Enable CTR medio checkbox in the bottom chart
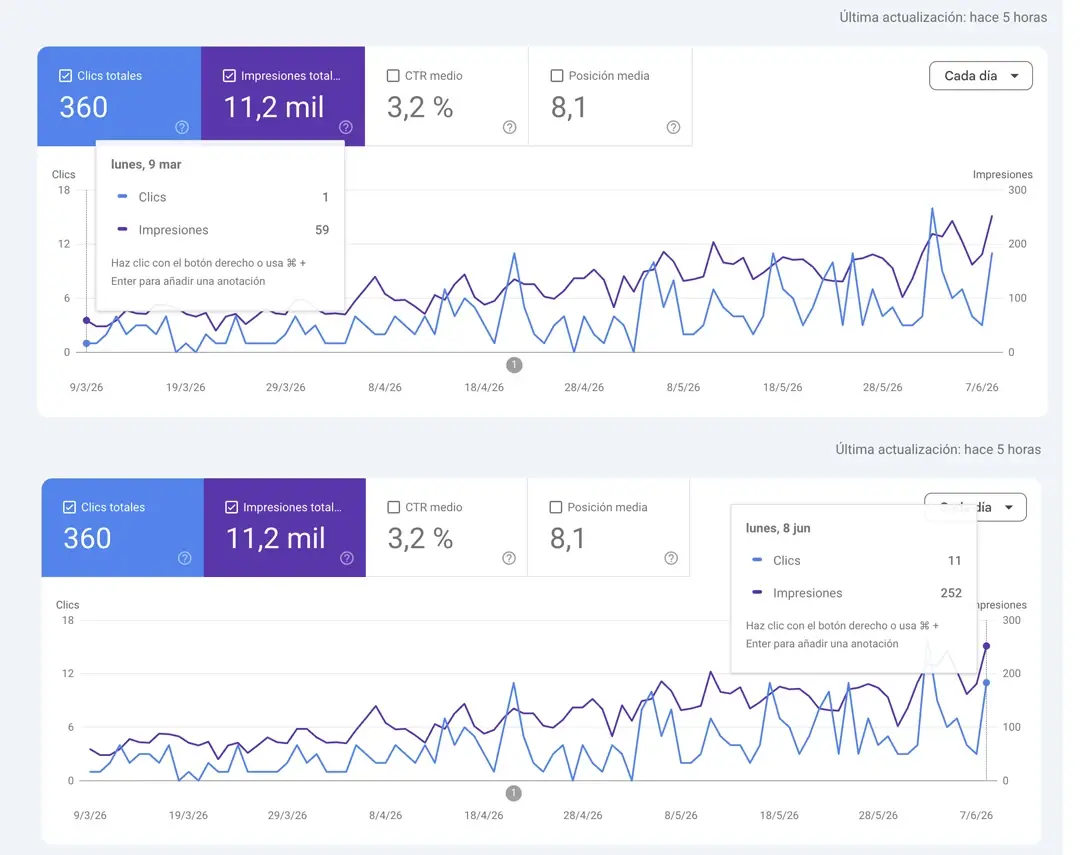The width and height of the screenshot is (1080, 855). 394,507
